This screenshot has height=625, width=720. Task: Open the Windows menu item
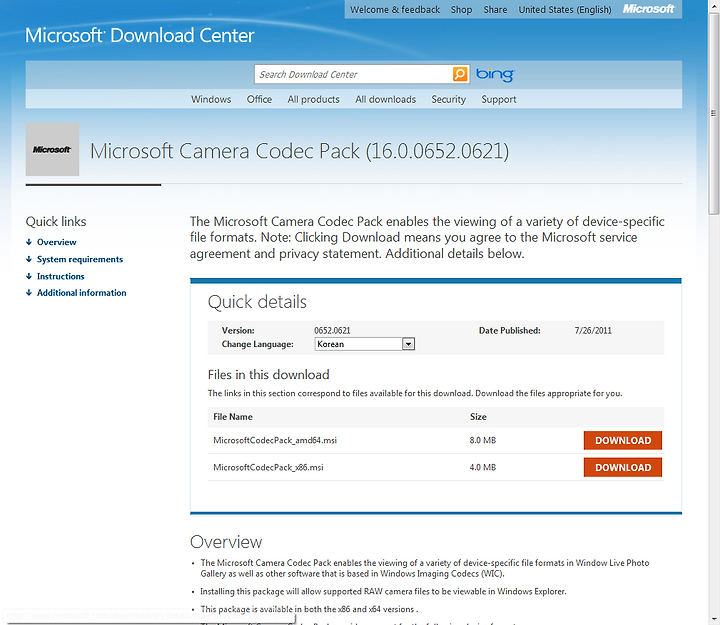click(211, 99)
